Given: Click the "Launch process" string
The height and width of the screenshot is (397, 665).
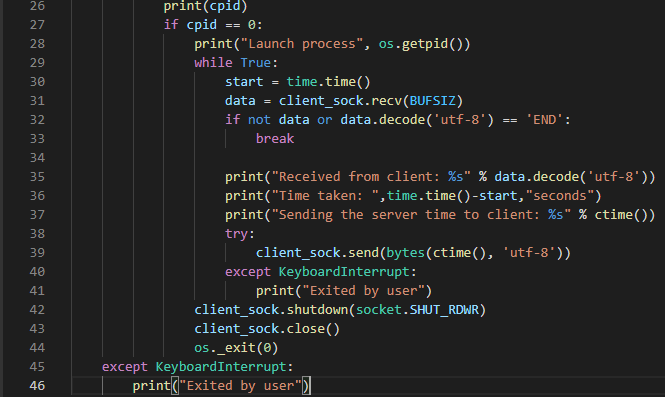Looking at the screenshot, I should [x=302, y=44].
